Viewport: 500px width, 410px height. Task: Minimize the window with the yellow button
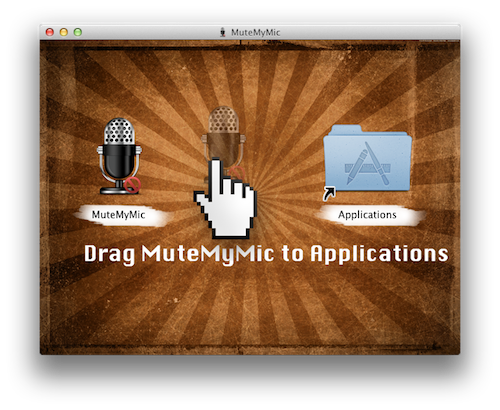pyautogui.click(x=64, y=32)
